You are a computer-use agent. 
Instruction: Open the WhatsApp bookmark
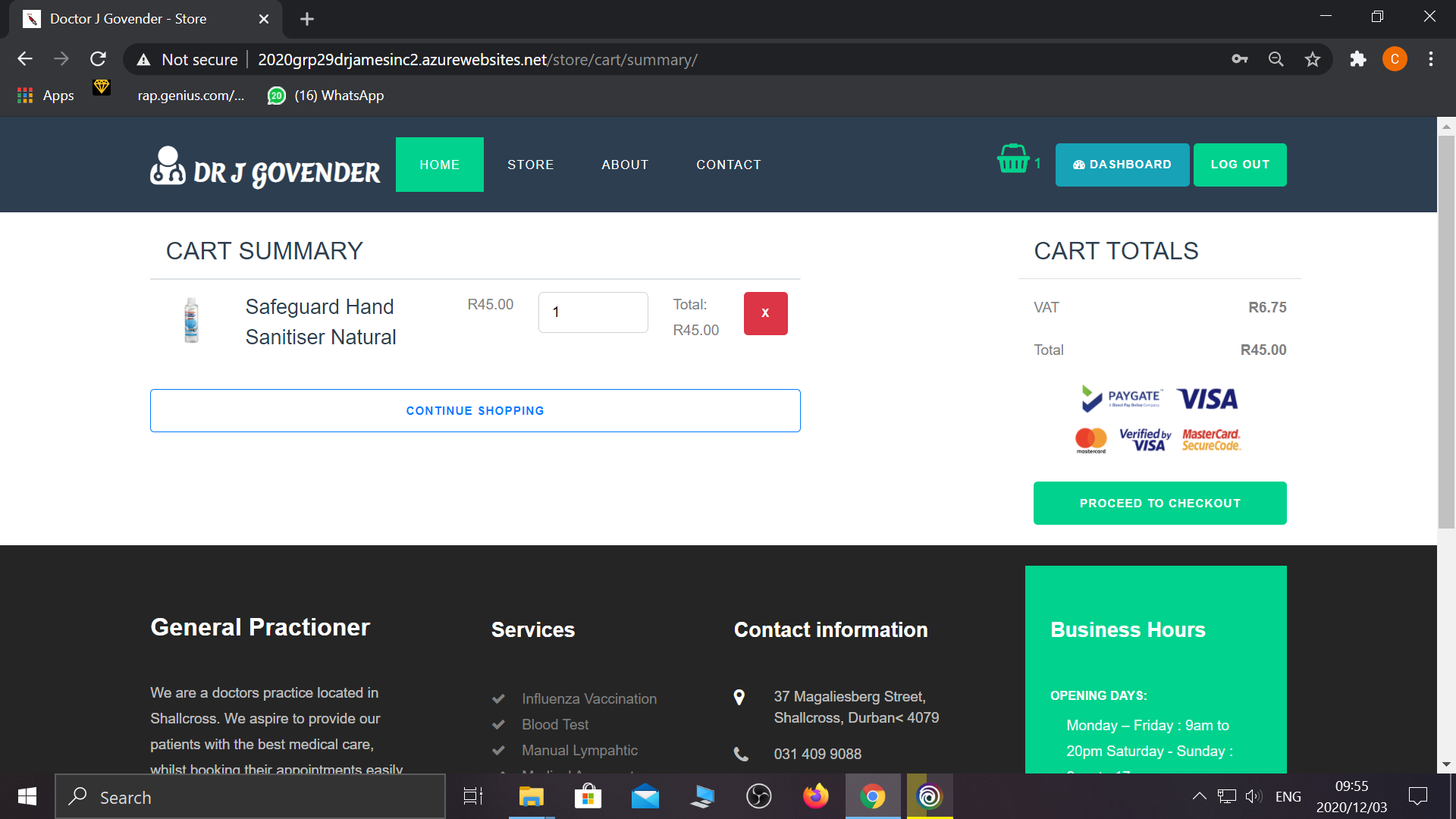[326, 96]
